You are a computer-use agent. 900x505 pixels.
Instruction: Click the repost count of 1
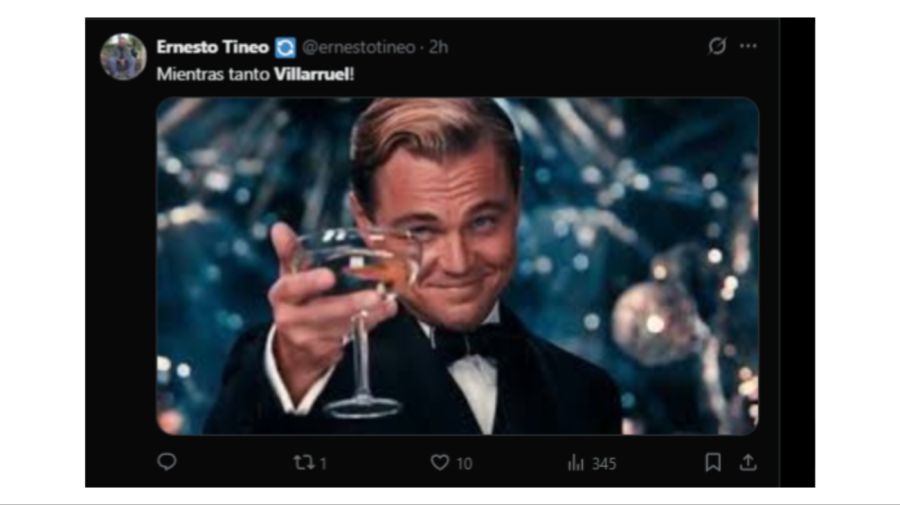324,463
